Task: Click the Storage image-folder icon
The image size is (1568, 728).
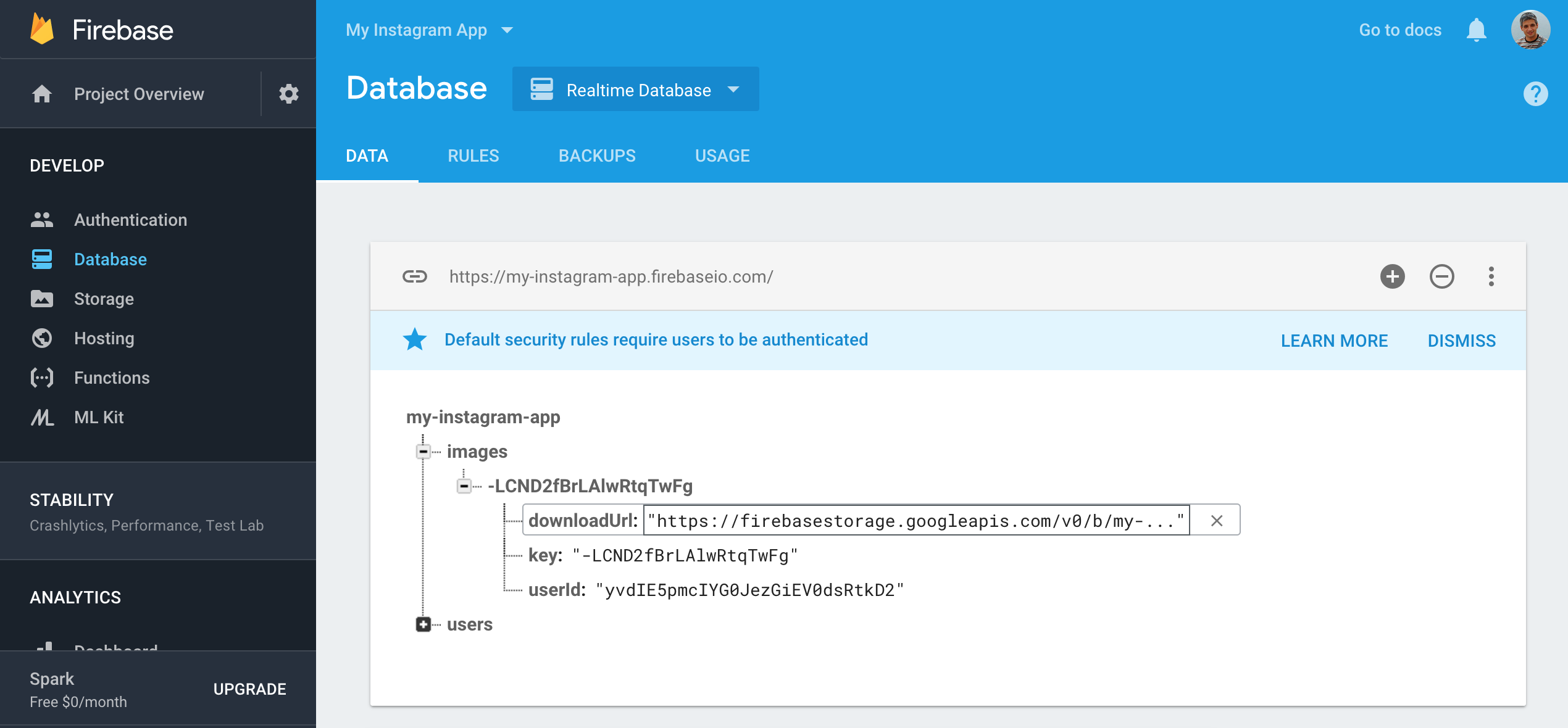Action: coord(42,299)
